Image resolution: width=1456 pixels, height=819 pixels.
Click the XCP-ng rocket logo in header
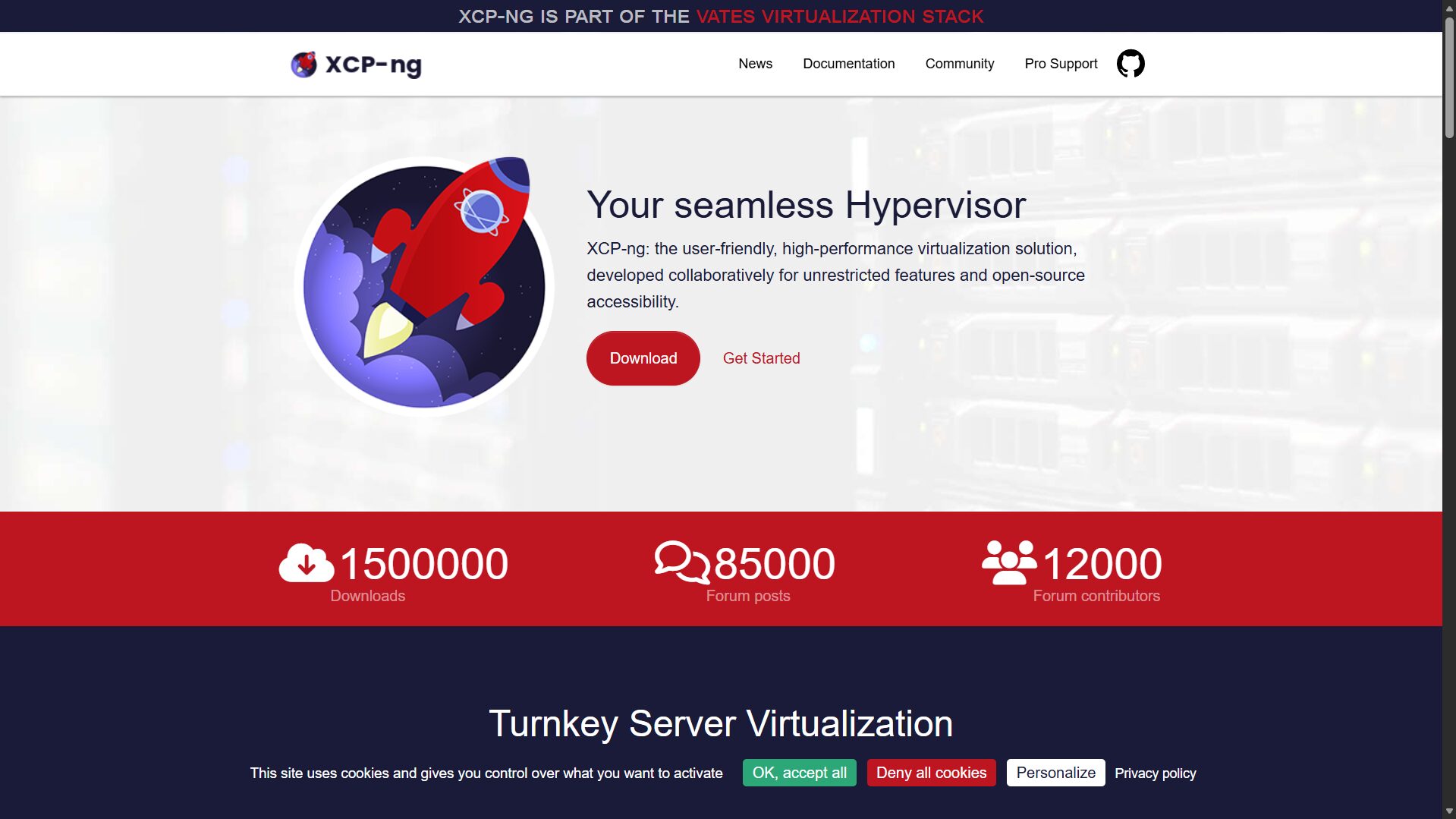pos(303,65)
